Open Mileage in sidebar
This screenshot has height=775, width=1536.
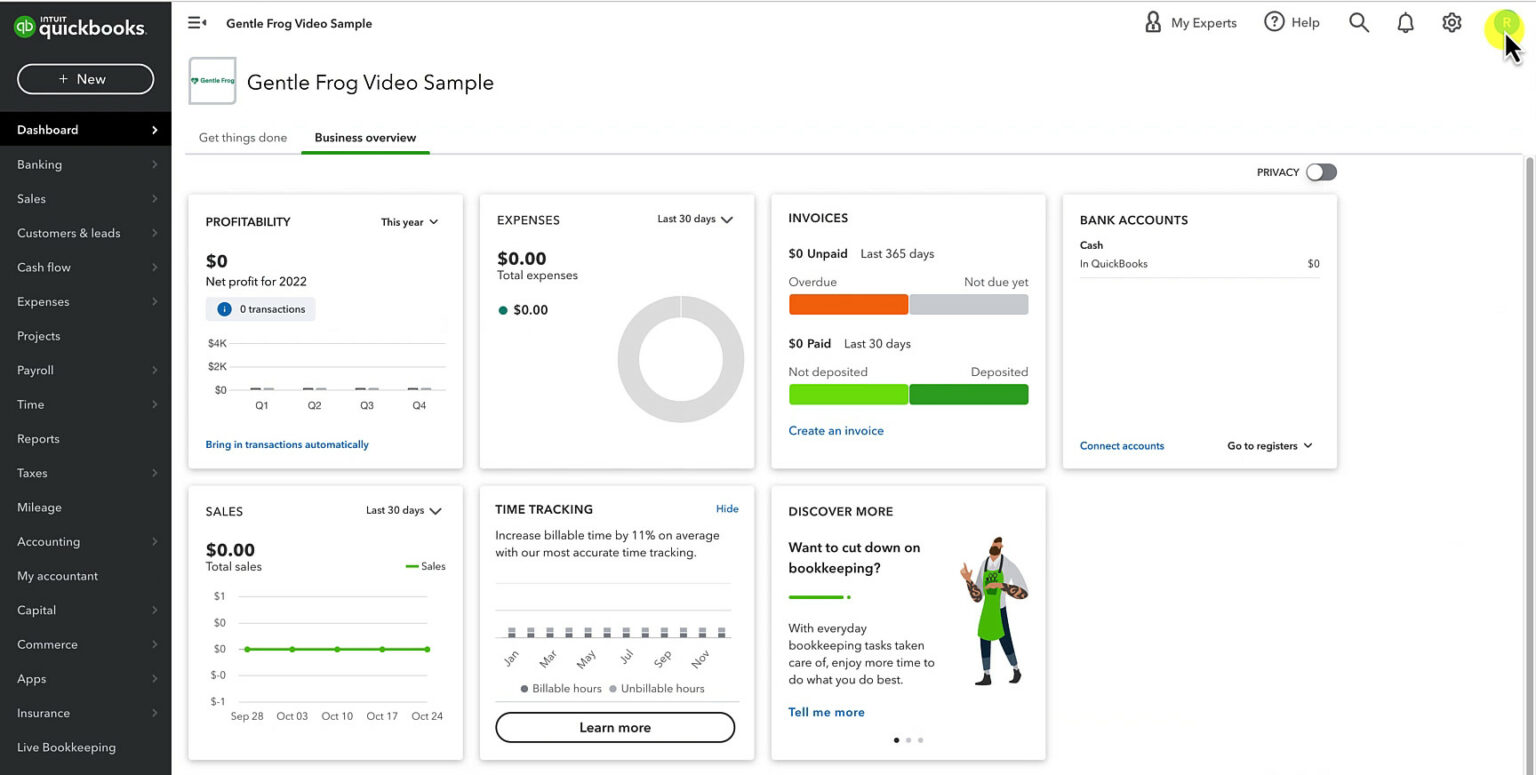click(86, 507)
